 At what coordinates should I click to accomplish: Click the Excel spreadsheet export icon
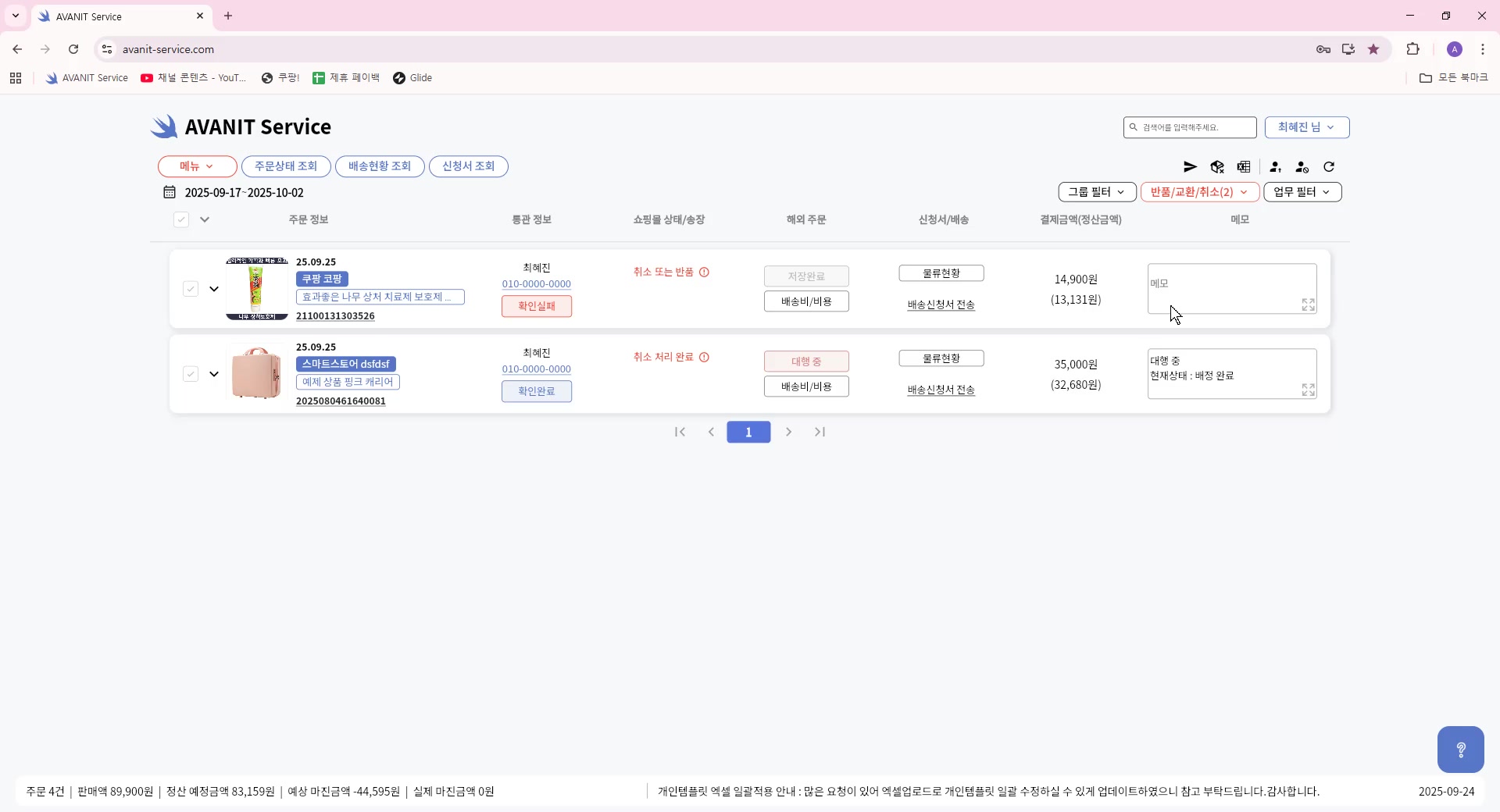(1244, 167)
